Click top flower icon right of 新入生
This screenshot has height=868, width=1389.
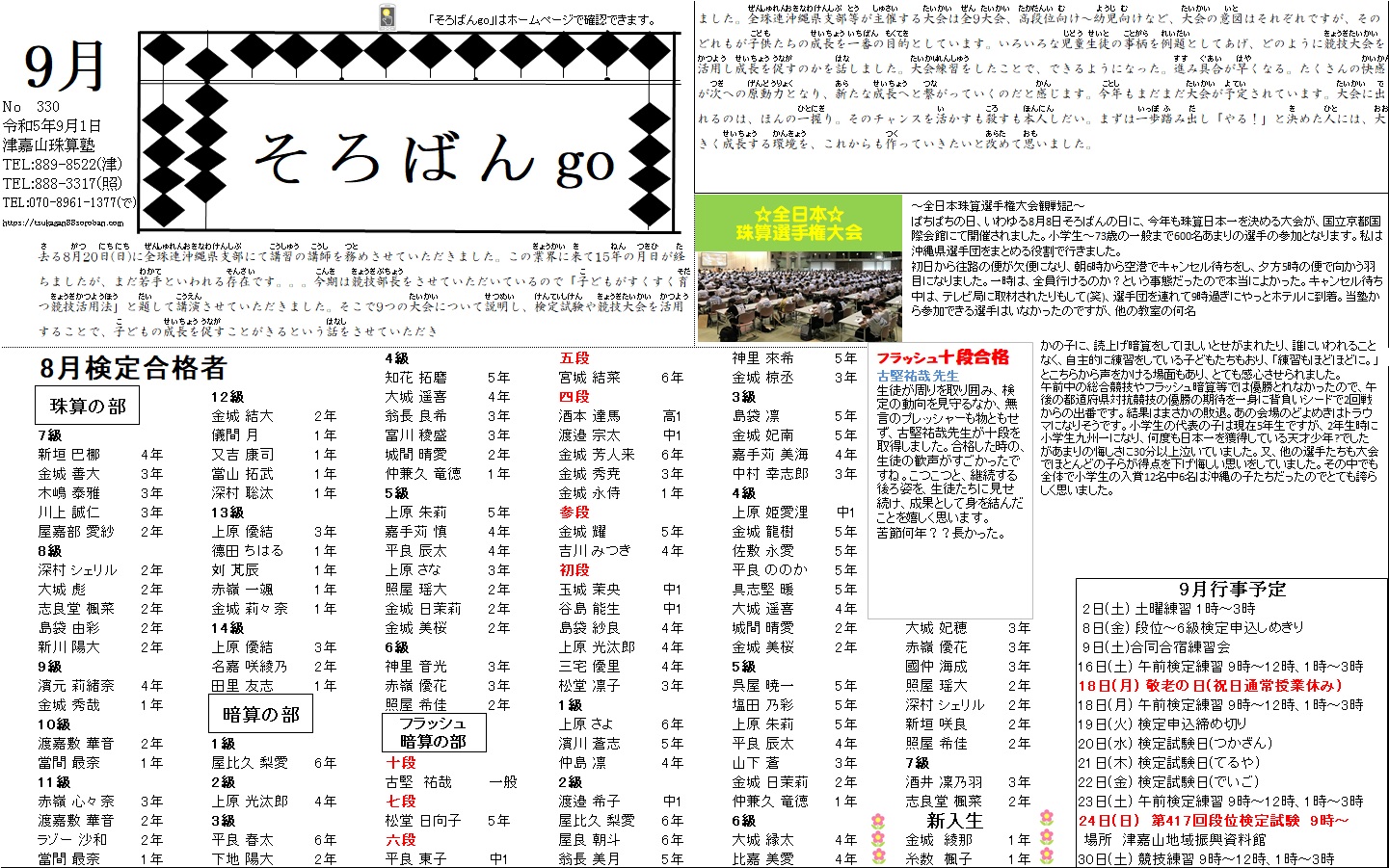pyautogui.click(x=1047, y=818)
